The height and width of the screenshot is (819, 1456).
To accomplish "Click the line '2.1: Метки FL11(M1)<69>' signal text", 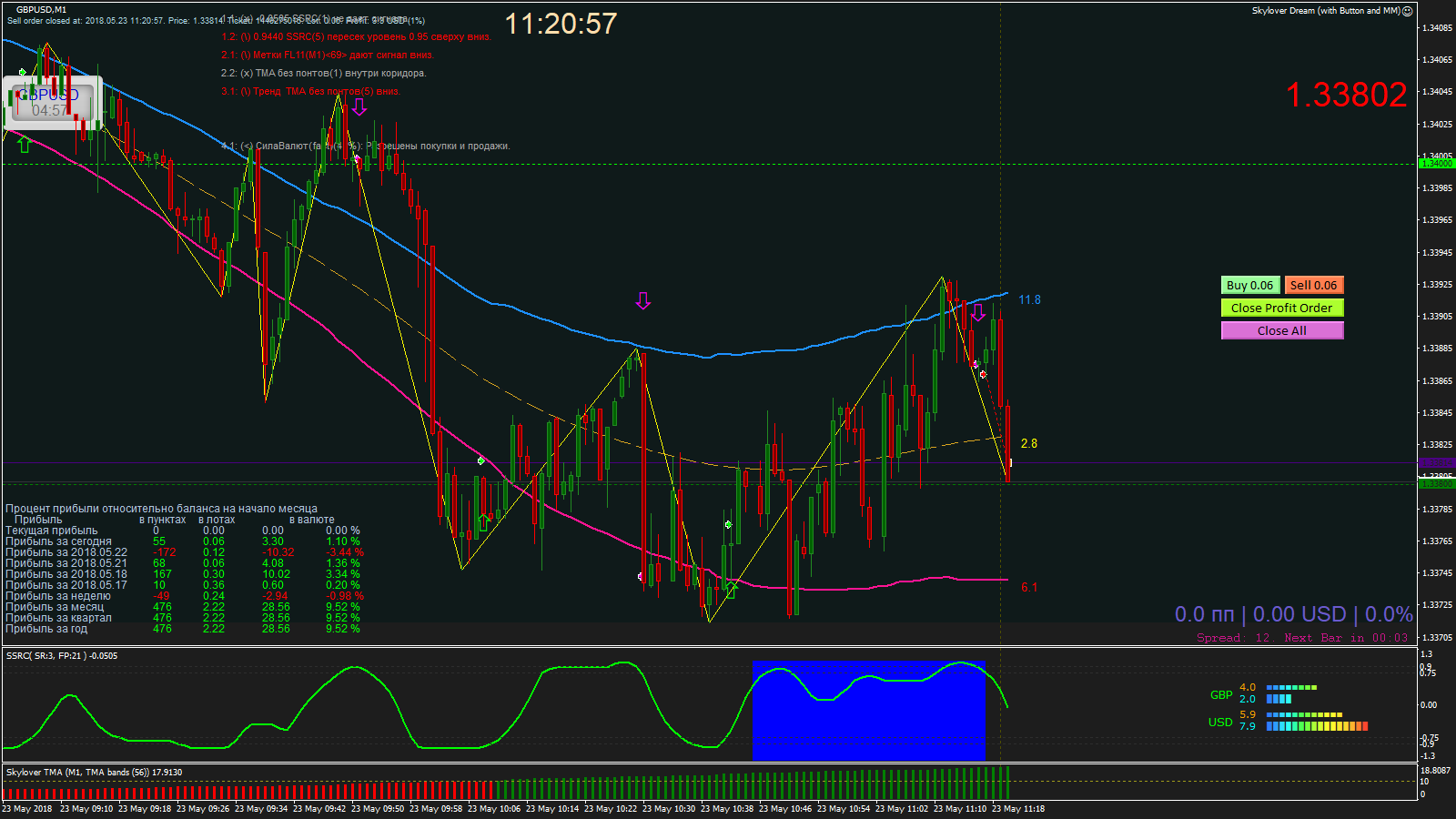I will 328,55.
